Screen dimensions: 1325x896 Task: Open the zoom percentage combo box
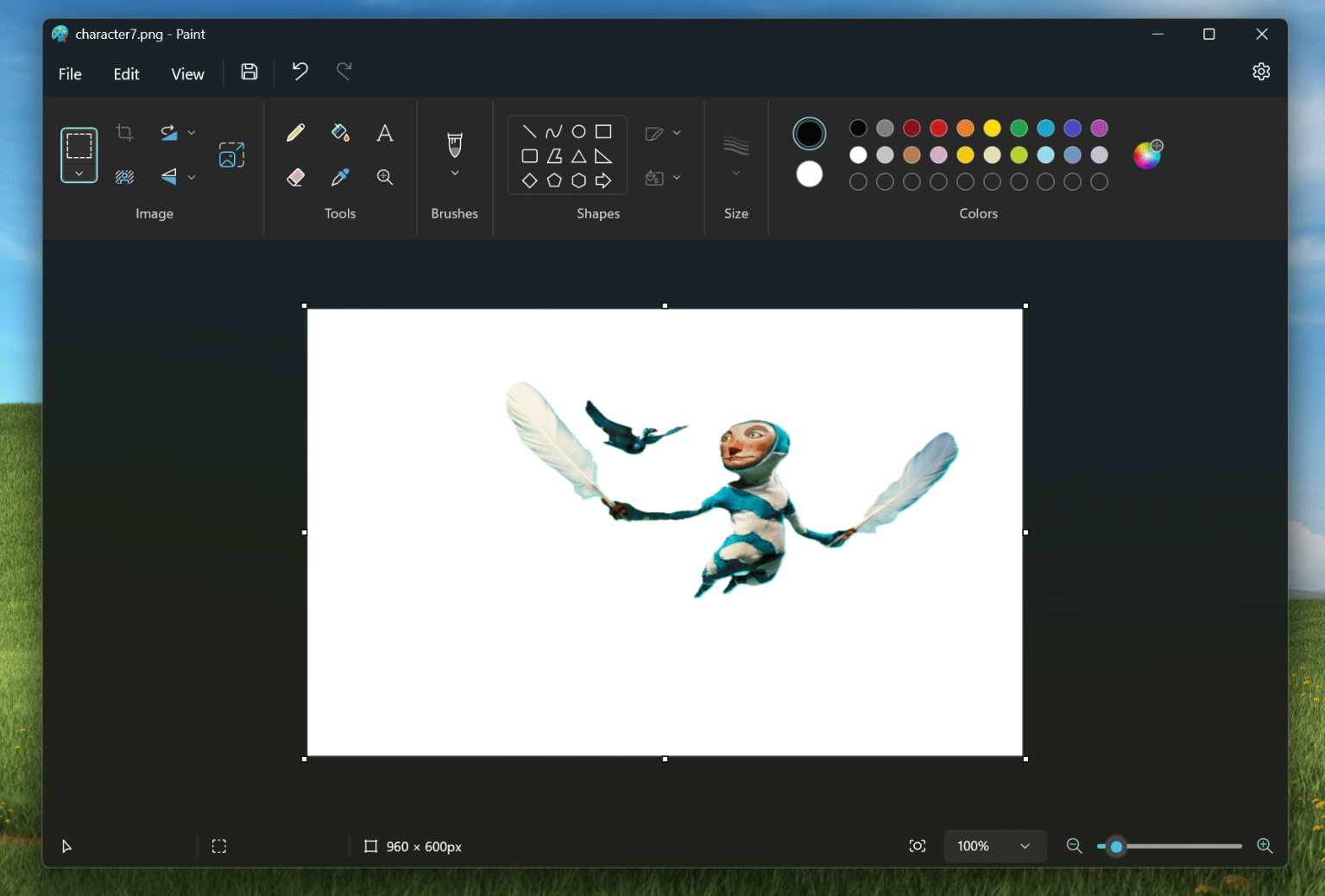click(994, 846)
